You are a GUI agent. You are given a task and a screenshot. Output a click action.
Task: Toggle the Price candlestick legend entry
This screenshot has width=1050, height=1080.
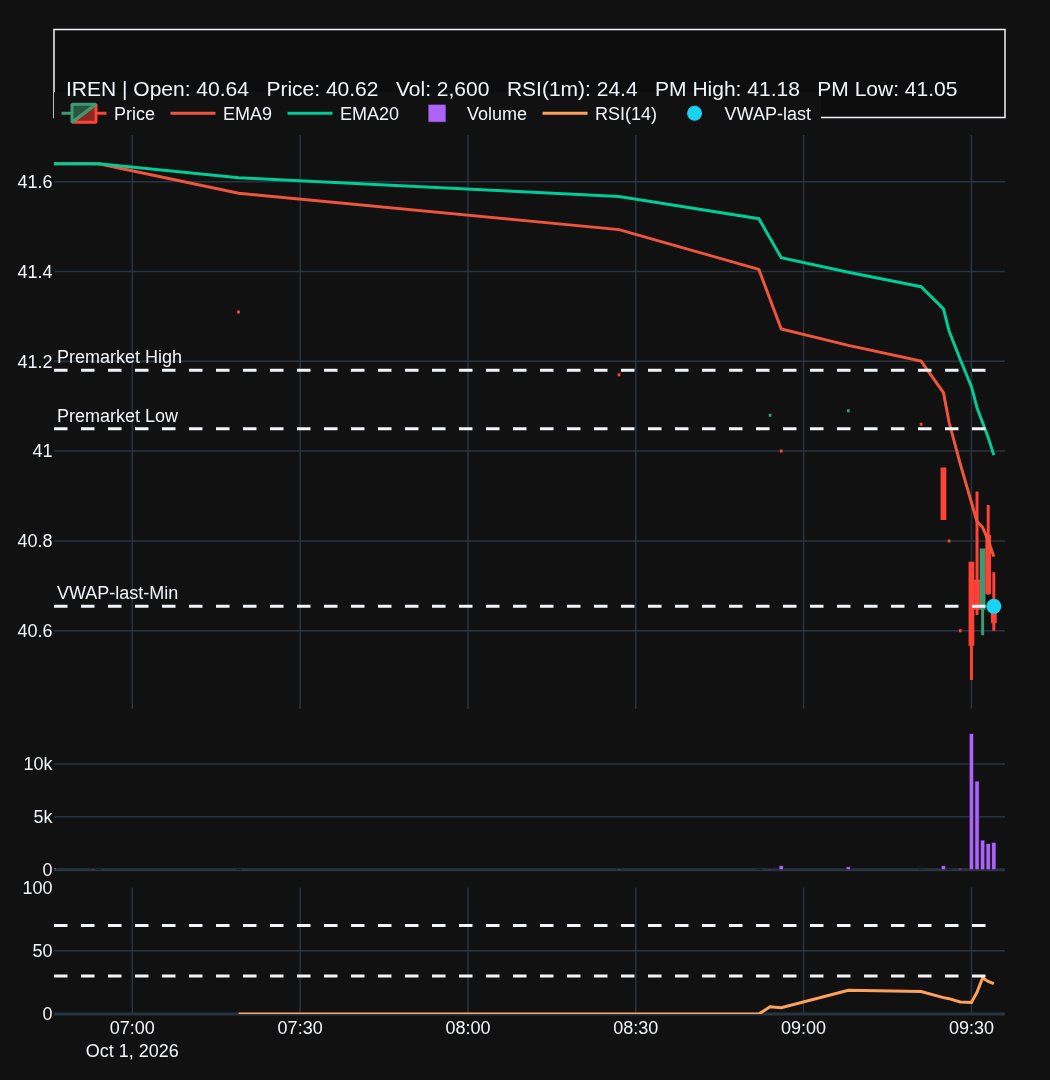pyautogui.click(x=108, y=114)
